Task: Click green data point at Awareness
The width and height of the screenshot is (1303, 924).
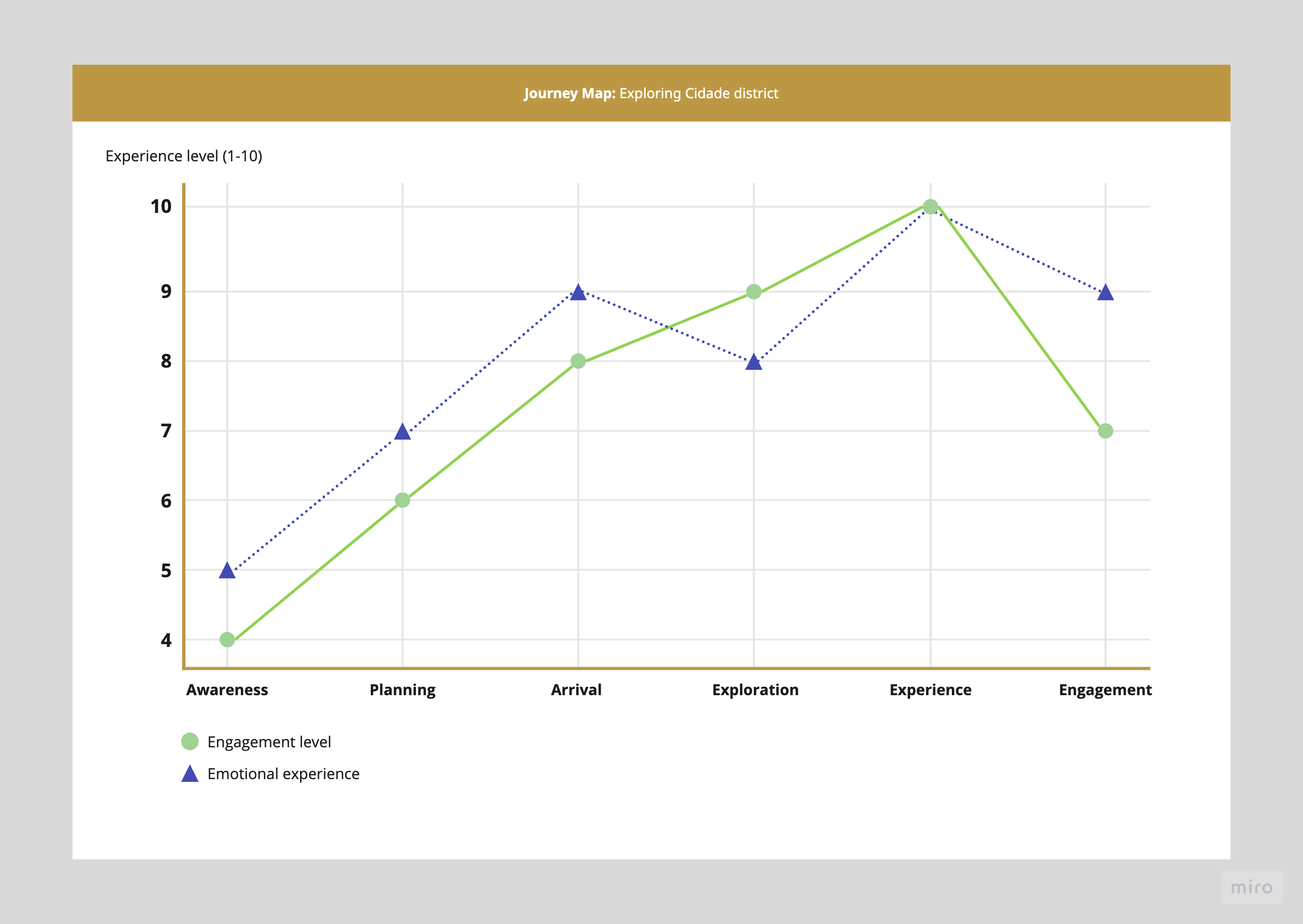Action: [227, 640]
